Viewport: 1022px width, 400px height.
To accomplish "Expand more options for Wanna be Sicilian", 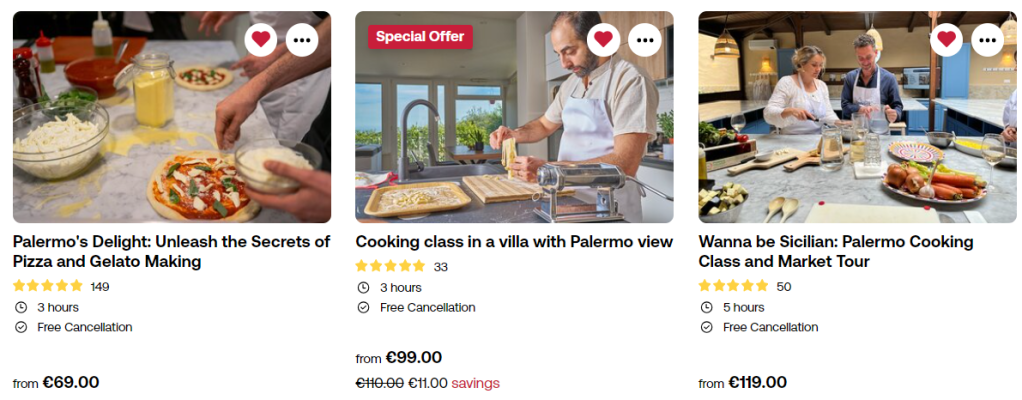I will [988, 39].
